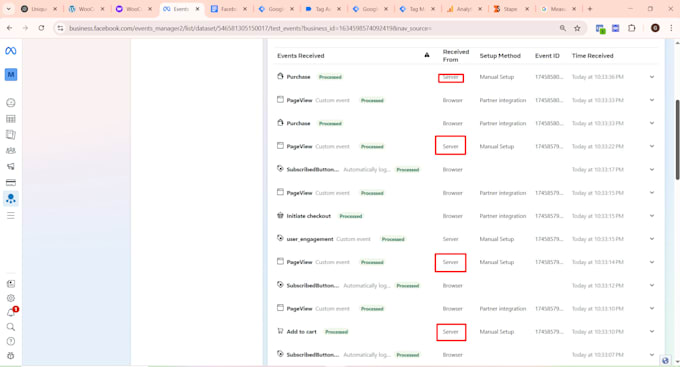This screenshot has width=680, height=367.
Task: Open the smiley face icon in the left sidebar
Action: 11,103
